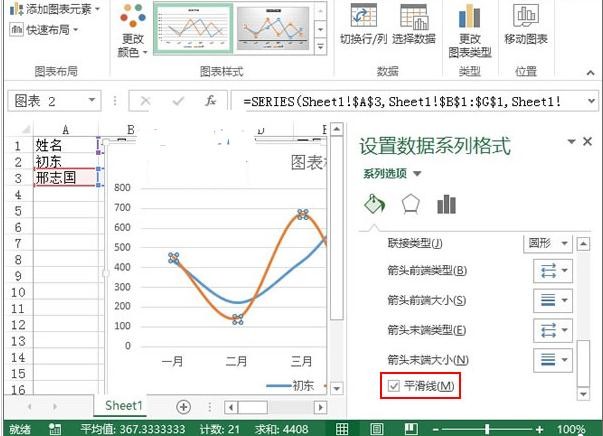Click the 计数: 21 status text
603x436 pixels.
tap(220, 429)
